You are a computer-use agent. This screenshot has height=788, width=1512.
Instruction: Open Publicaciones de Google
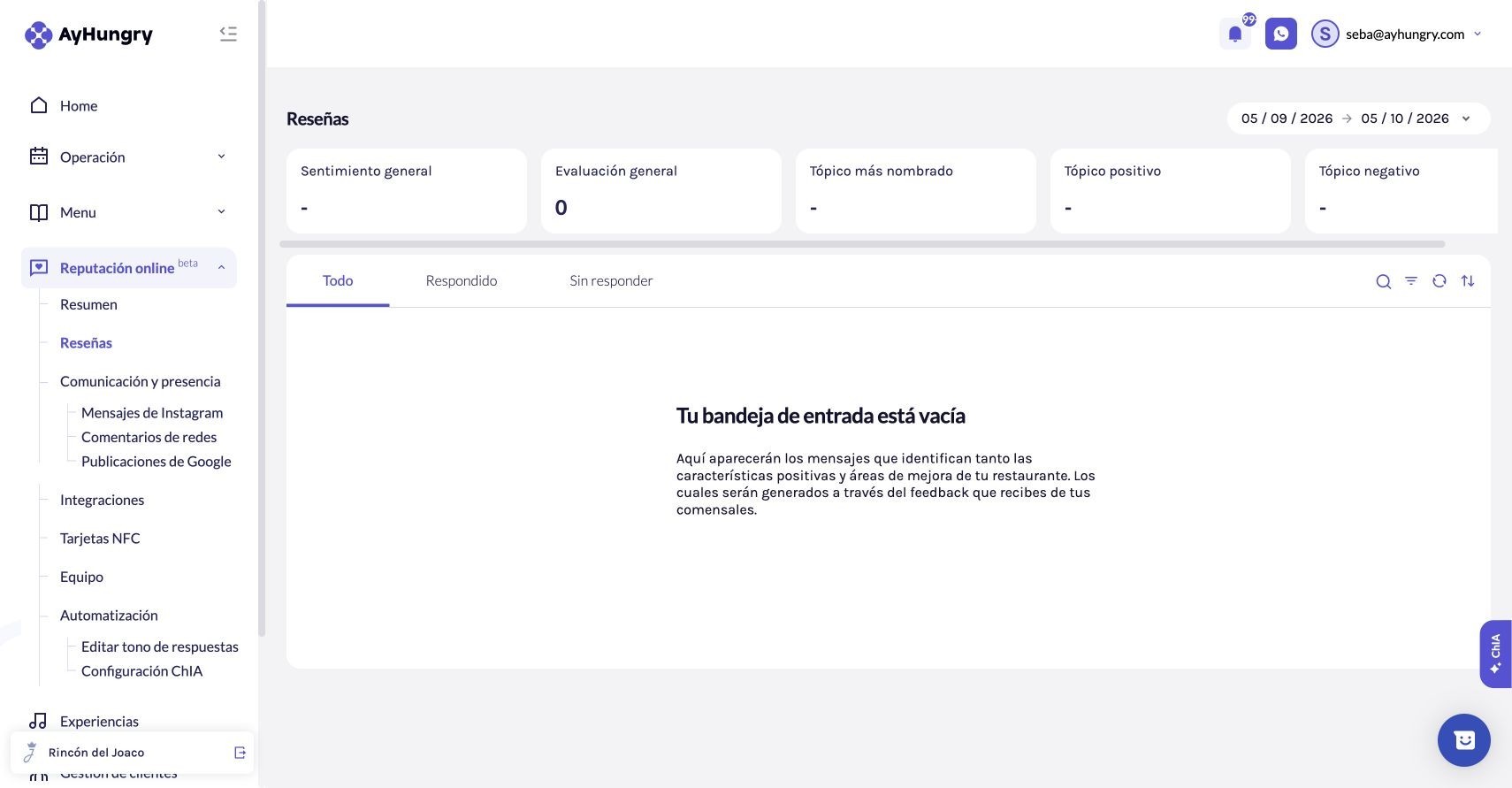point(157,462)
